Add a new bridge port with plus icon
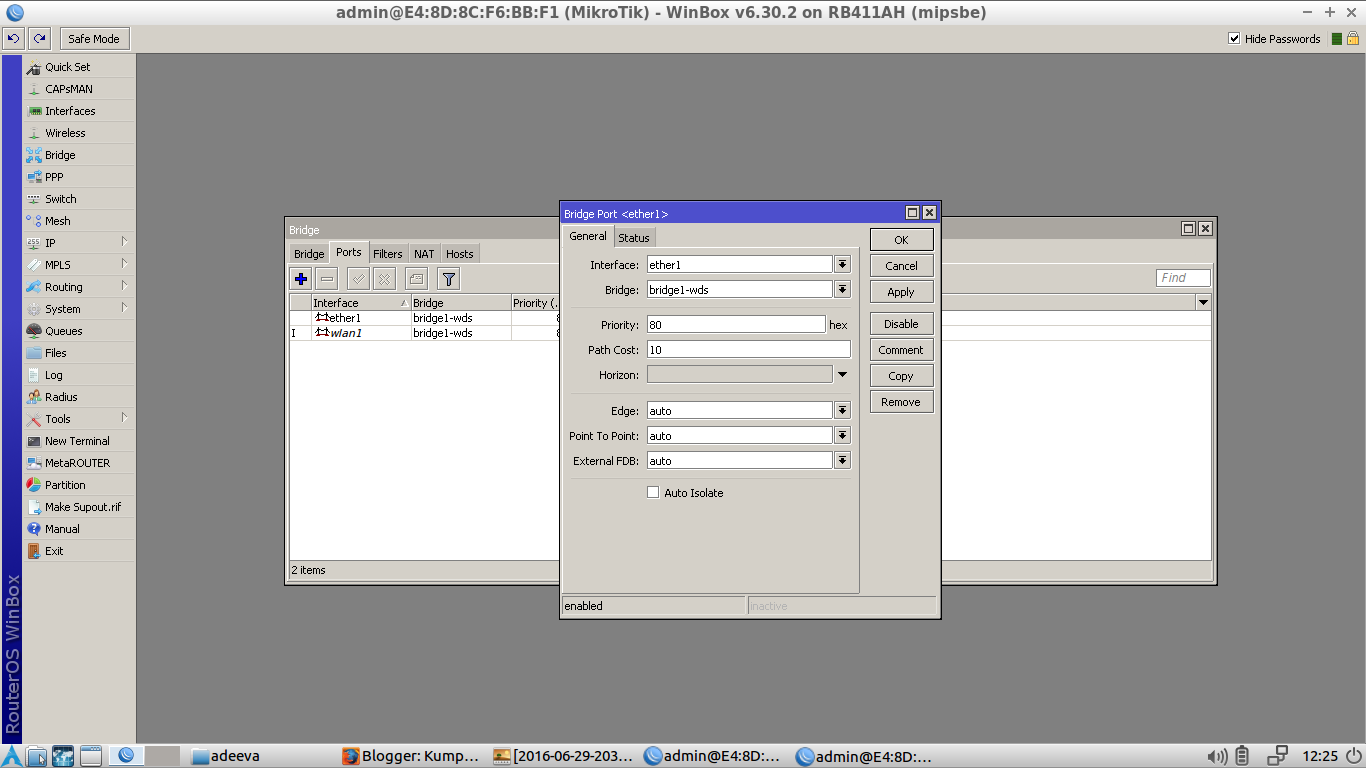 299,278
